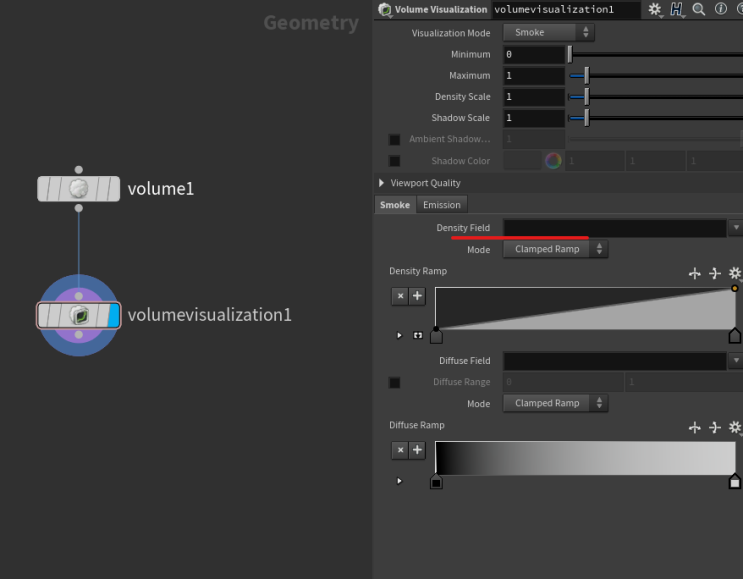Click the Density Ramp label
Image resolution: width=743 pixels, height=579 pixels.
tap(418, 271)
